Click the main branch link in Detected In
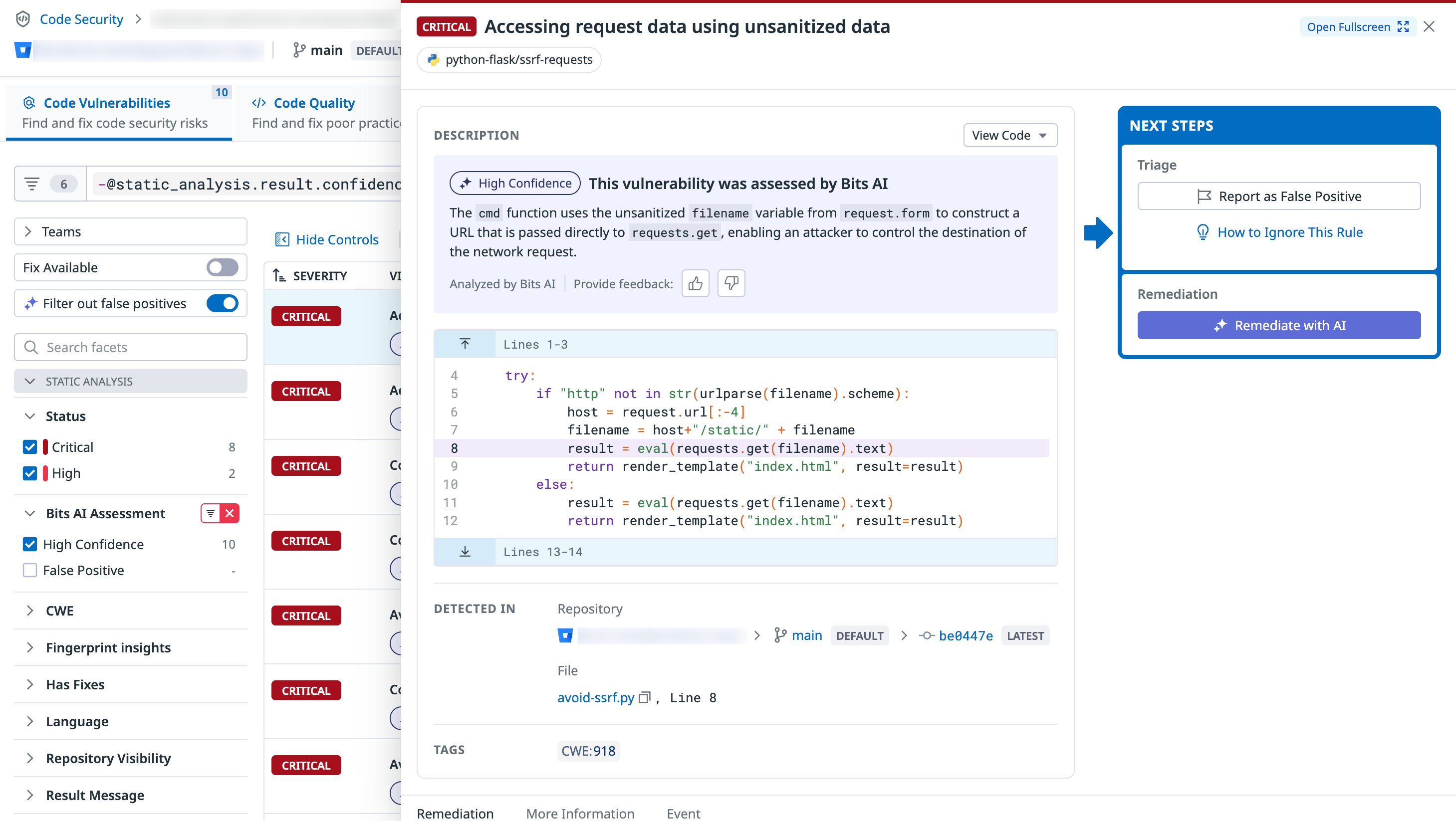Screen dimensions: 1456x821 [x=806, y=635]
